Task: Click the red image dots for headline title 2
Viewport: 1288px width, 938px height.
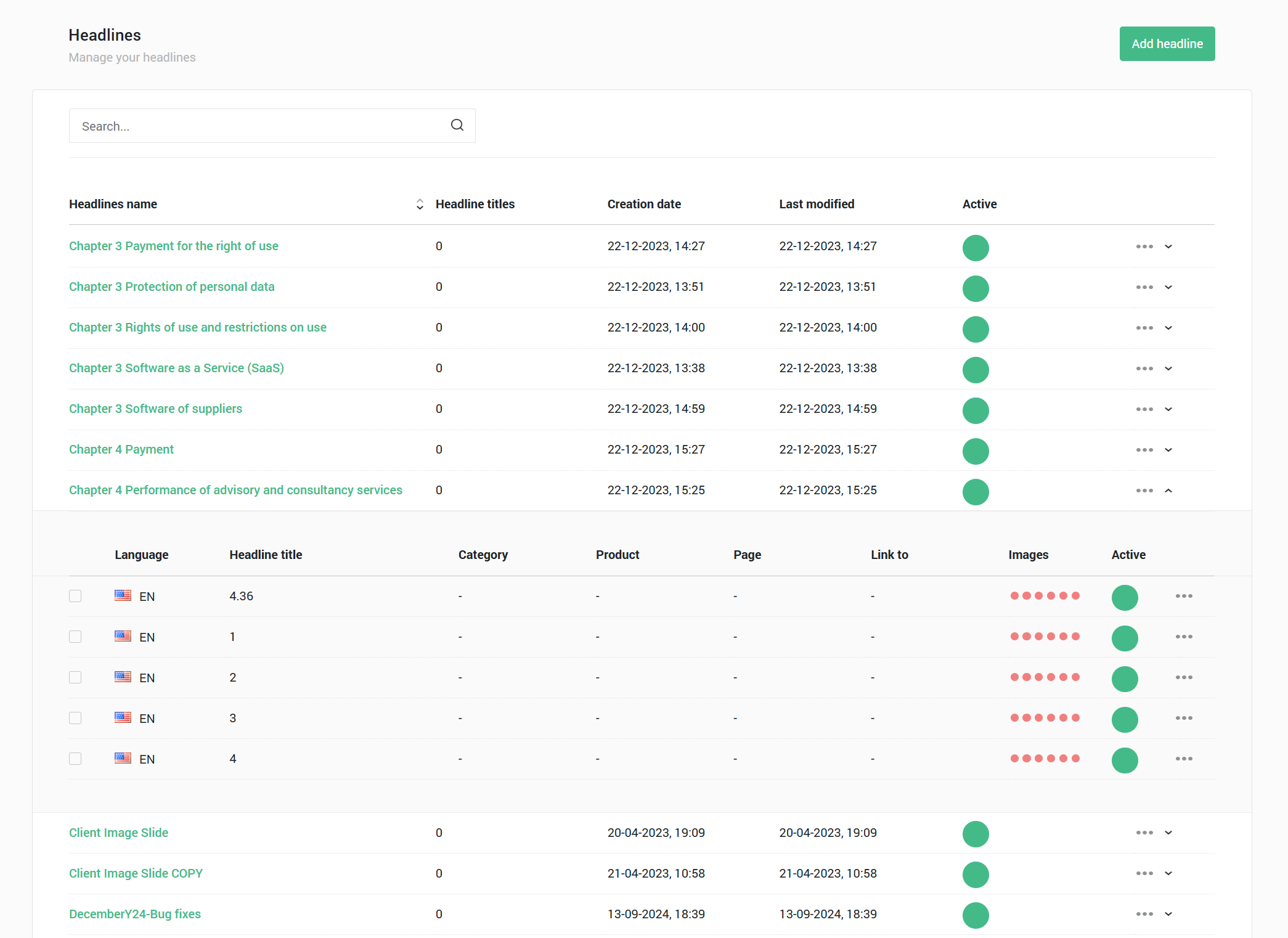Action: coord(1045,677)
